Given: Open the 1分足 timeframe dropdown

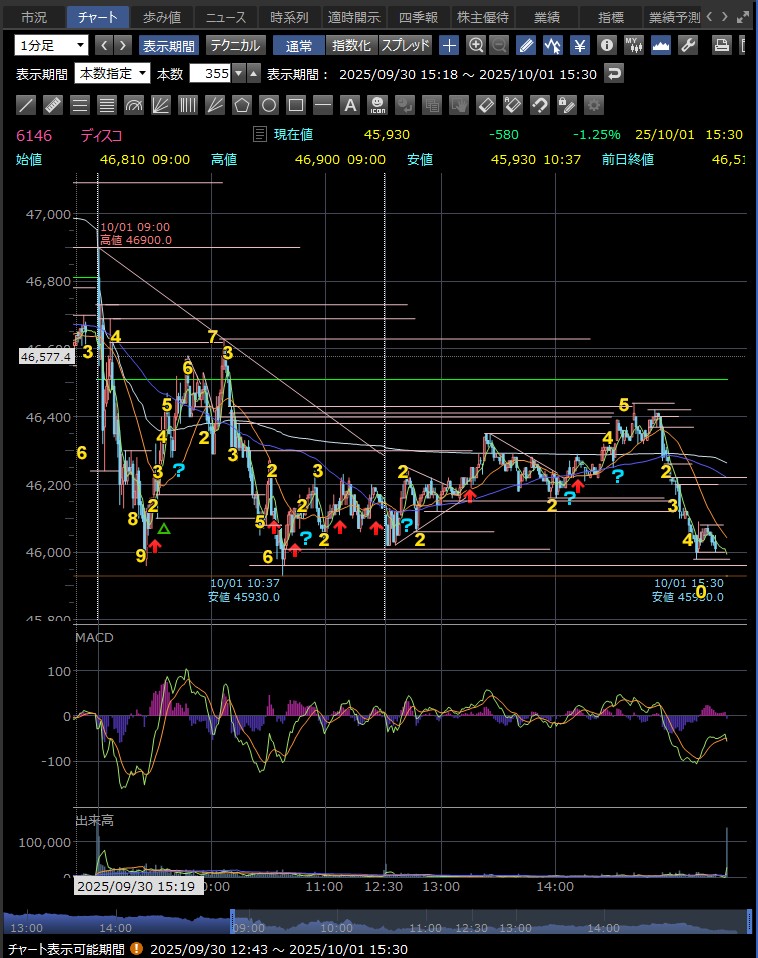Looking at the screenshot, I should coord(51,45).
